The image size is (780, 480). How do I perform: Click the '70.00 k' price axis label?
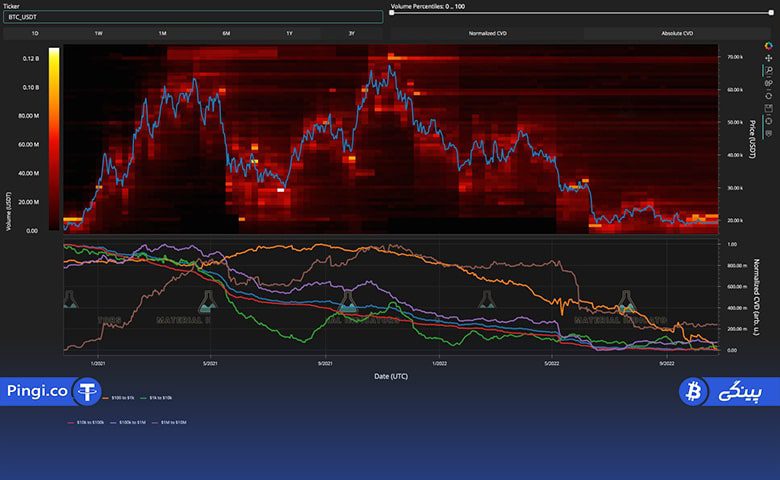(x=735, y=57)
